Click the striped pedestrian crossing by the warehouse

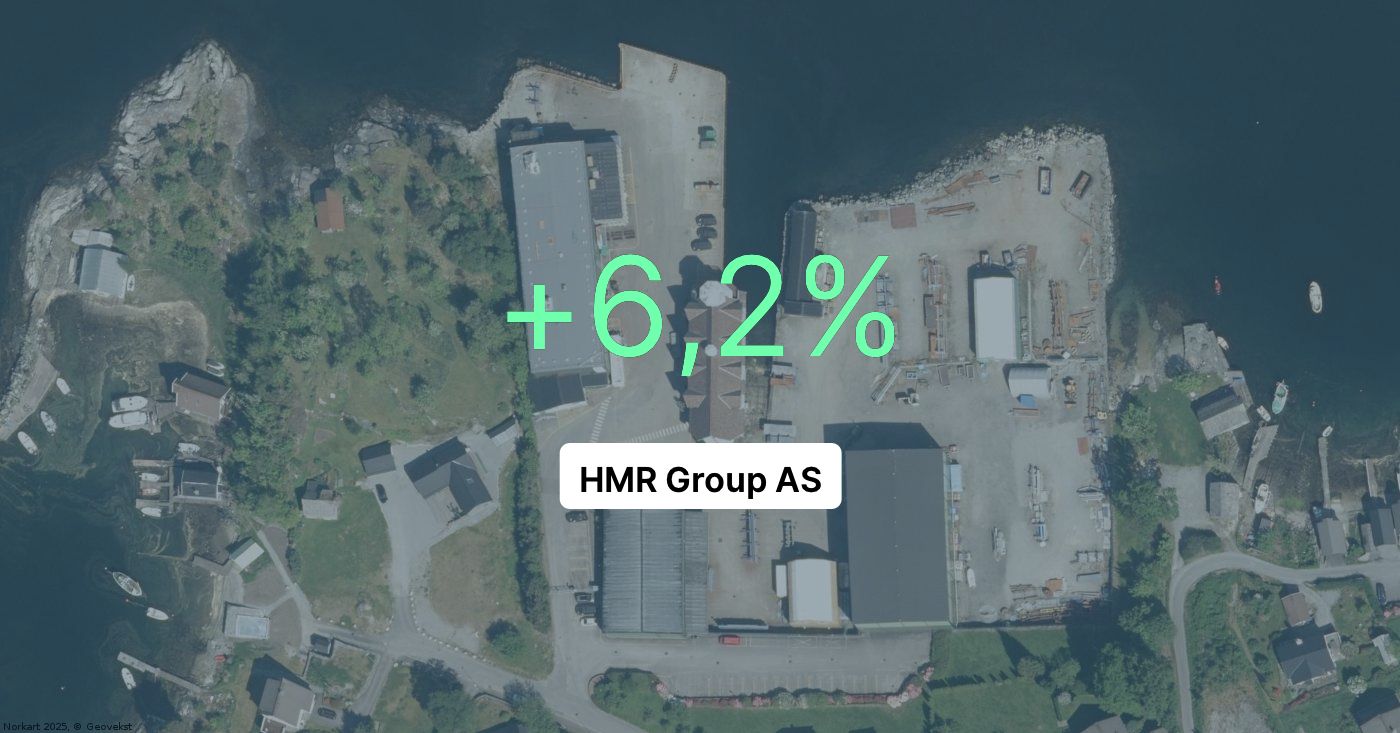click(599, 420)
